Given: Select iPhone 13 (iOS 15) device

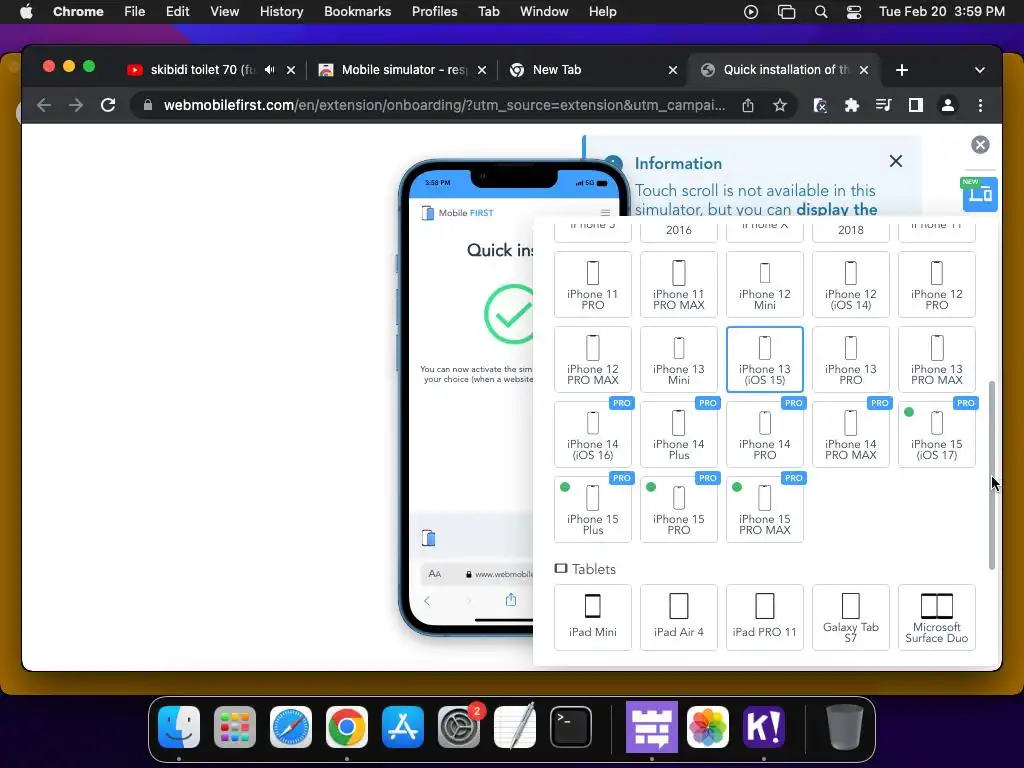Looking at the screenshot, I should point(765,360).
